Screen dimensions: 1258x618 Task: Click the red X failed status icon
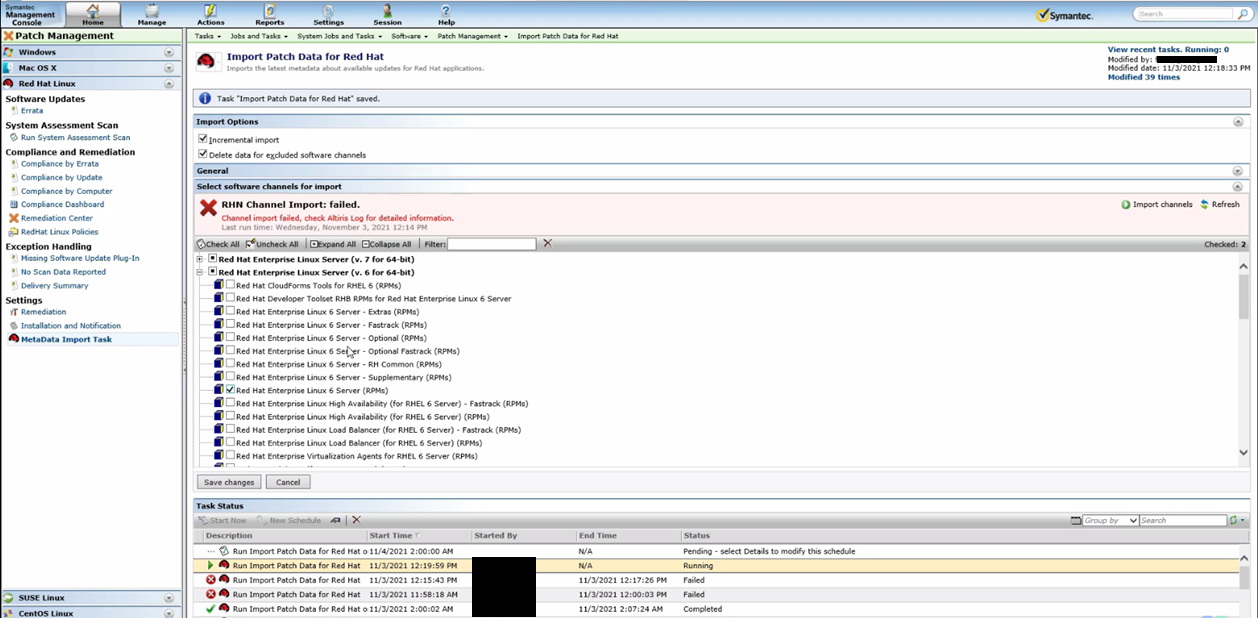coord(208,208)
